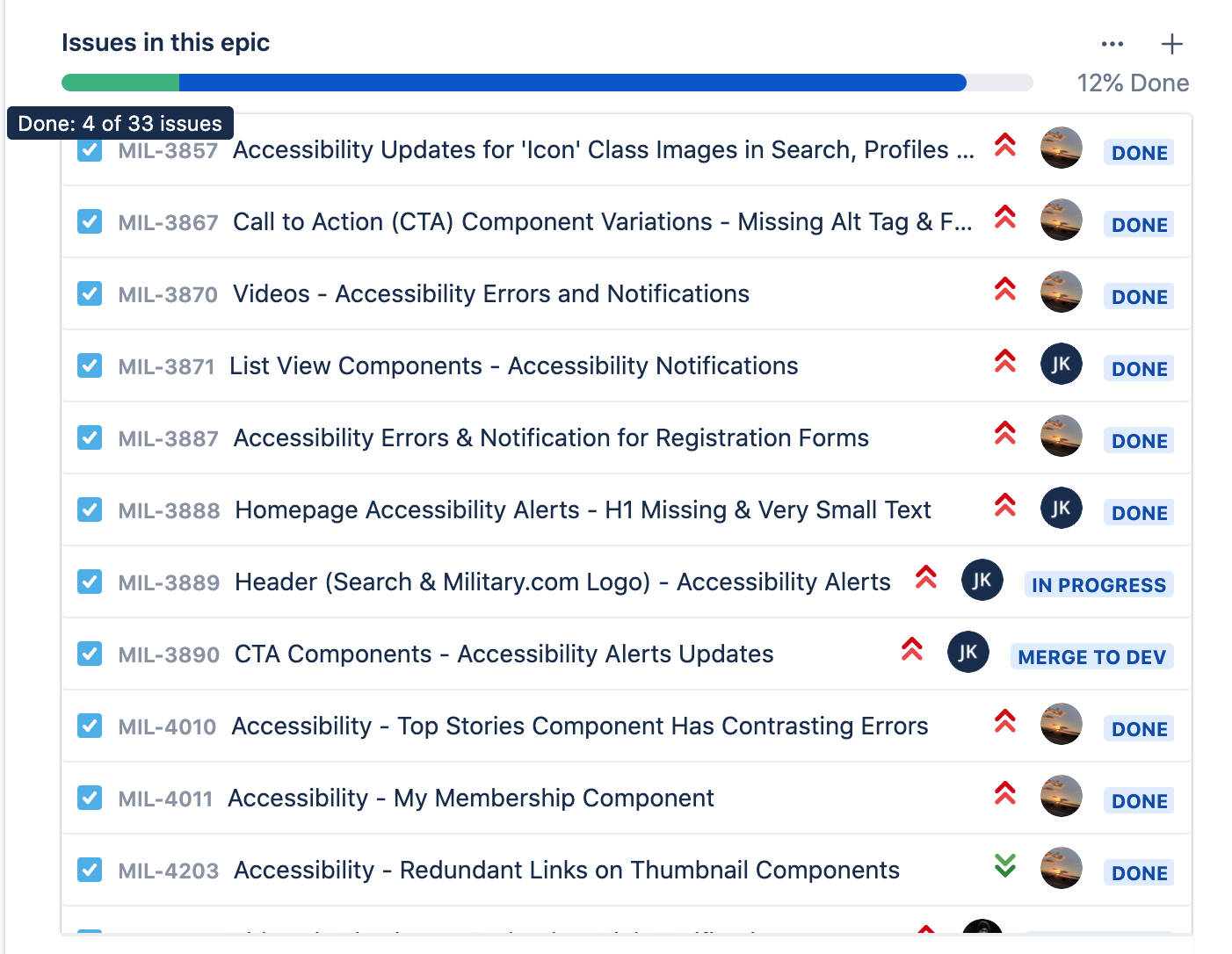Click priority arrow icon for MIL-3887

click(x=1005, y=433)
